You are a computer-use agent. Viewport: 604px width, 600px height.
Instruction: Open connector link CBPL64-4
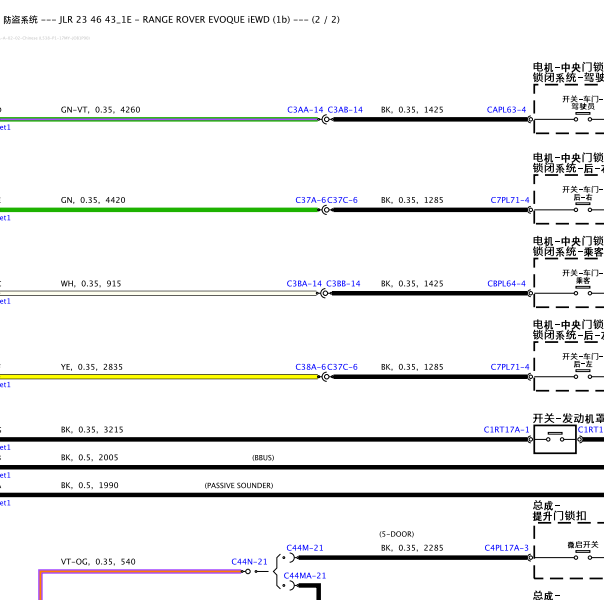point(506,284)
